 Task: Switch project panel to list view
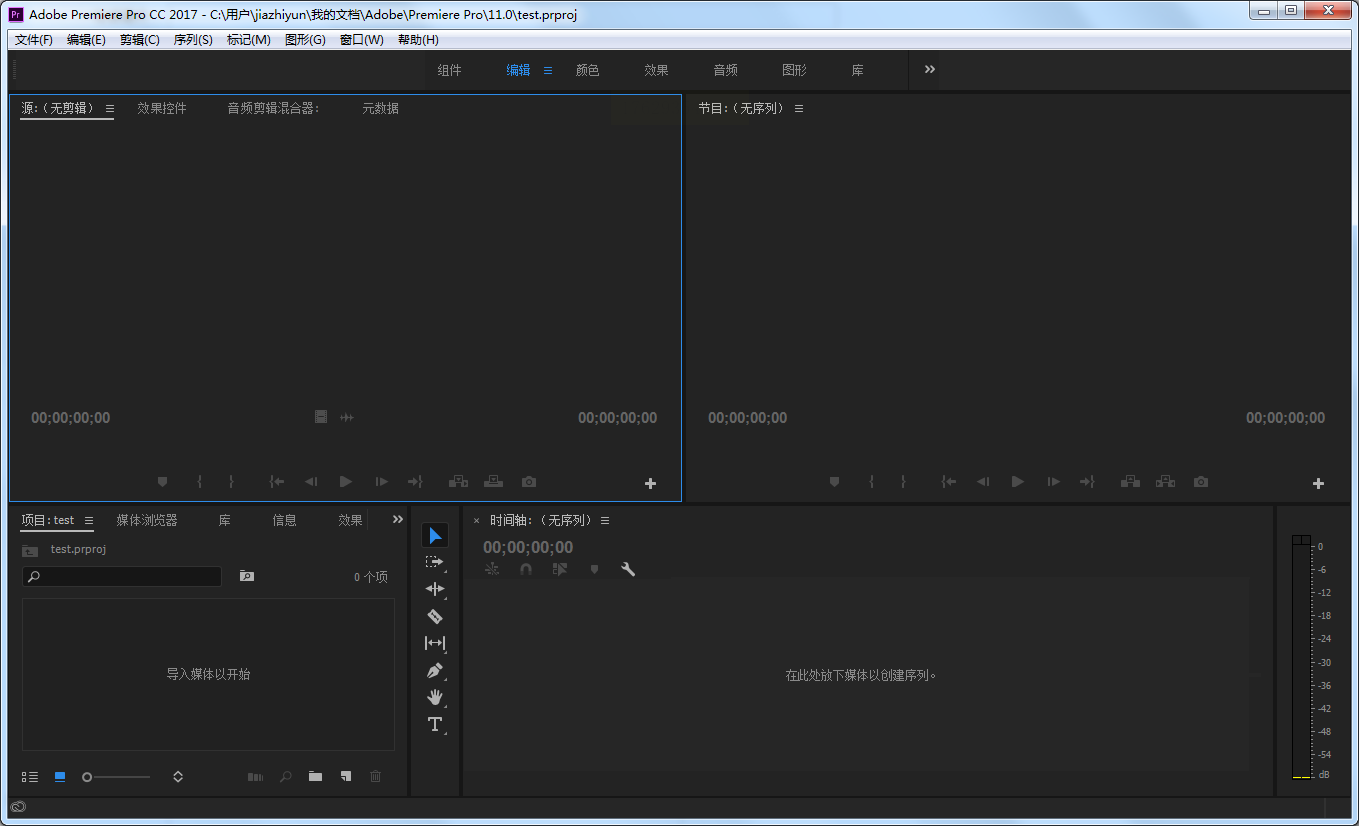coord(30,776)
